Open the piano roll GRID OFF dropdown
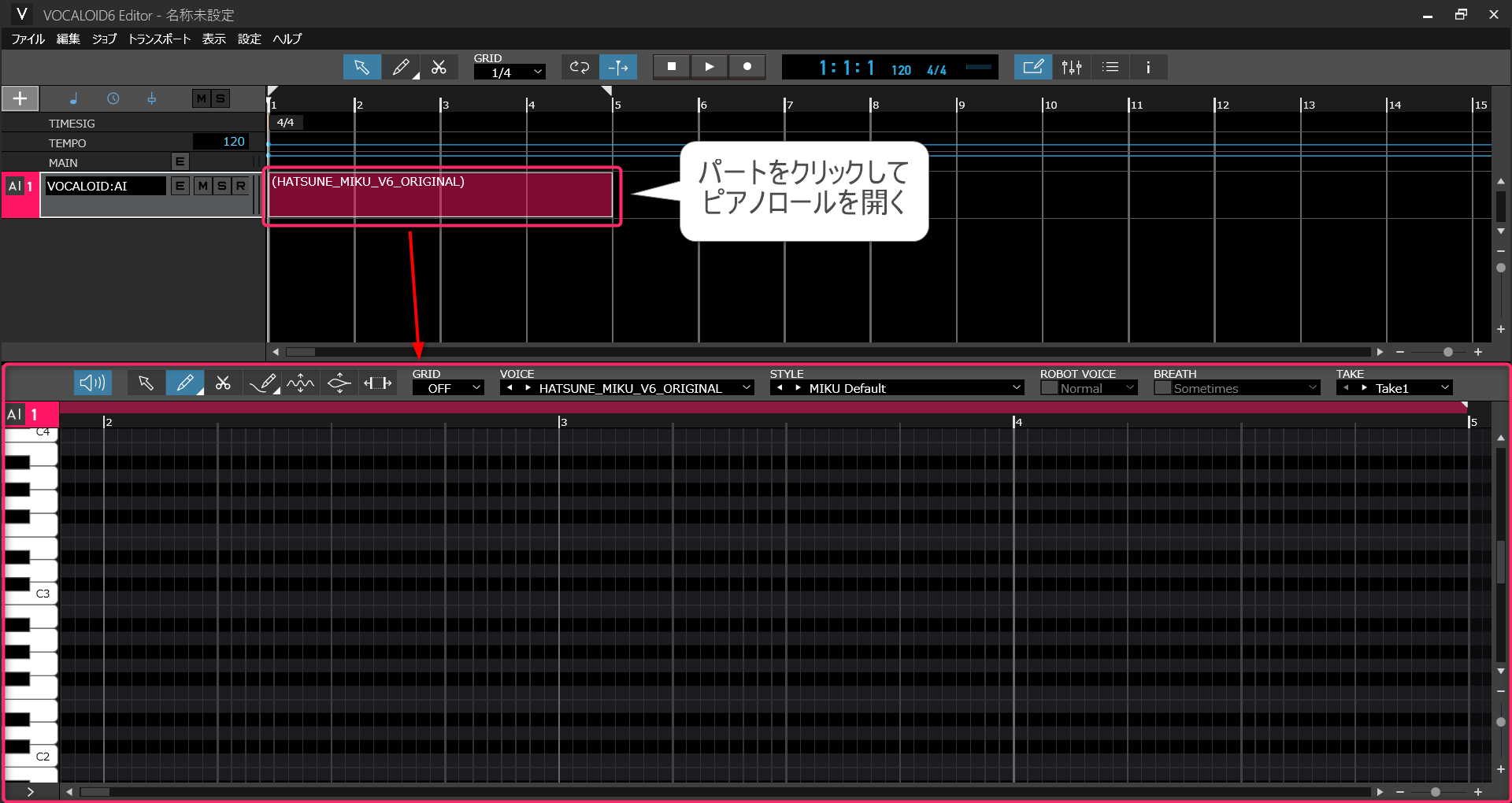The width and height of the screenshot is (1512, 803). click(448, 388)
